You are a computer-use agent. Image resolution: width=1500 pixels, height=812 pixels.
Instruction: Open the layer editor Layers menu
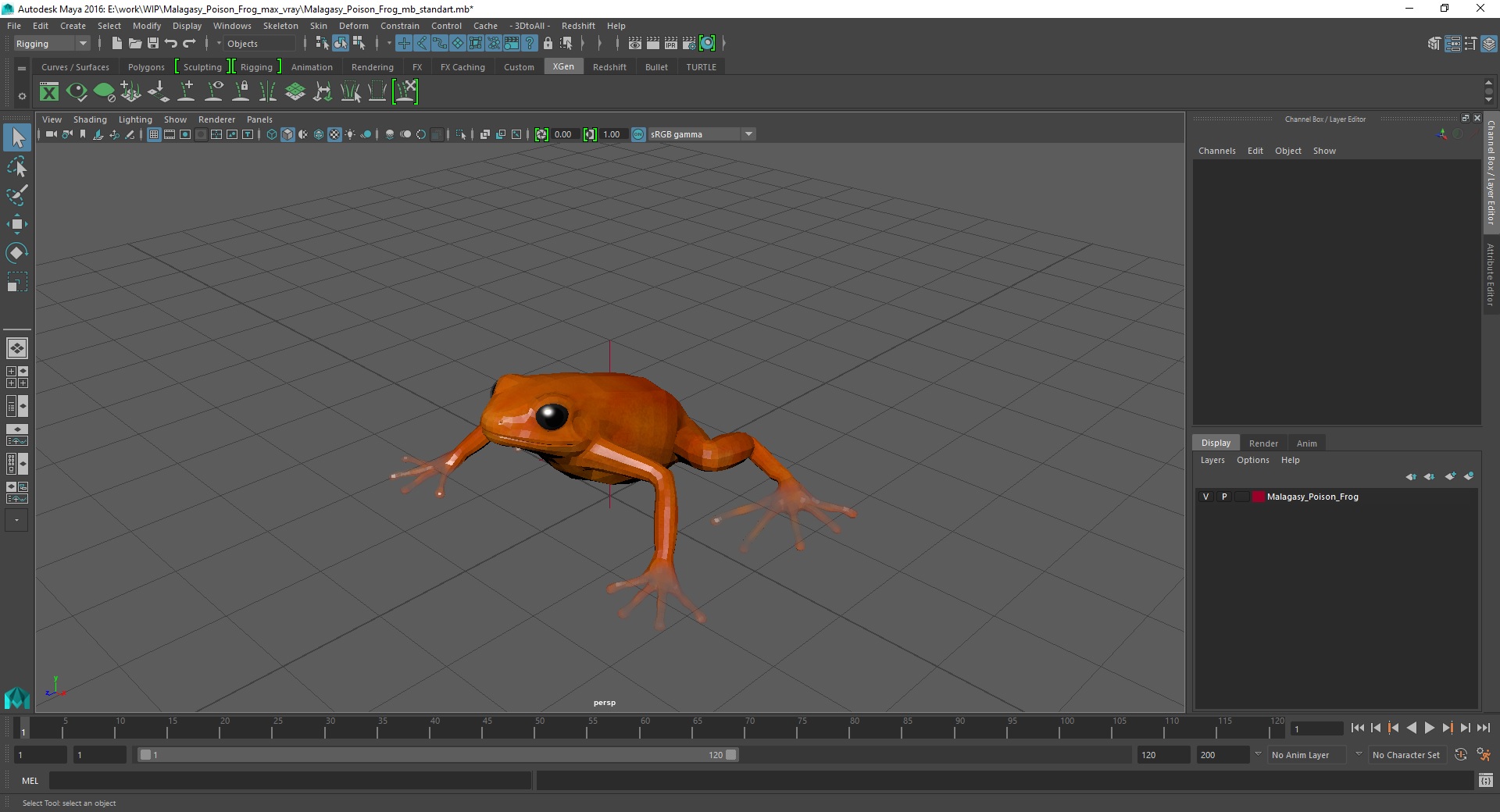[x=1212, y=460]
